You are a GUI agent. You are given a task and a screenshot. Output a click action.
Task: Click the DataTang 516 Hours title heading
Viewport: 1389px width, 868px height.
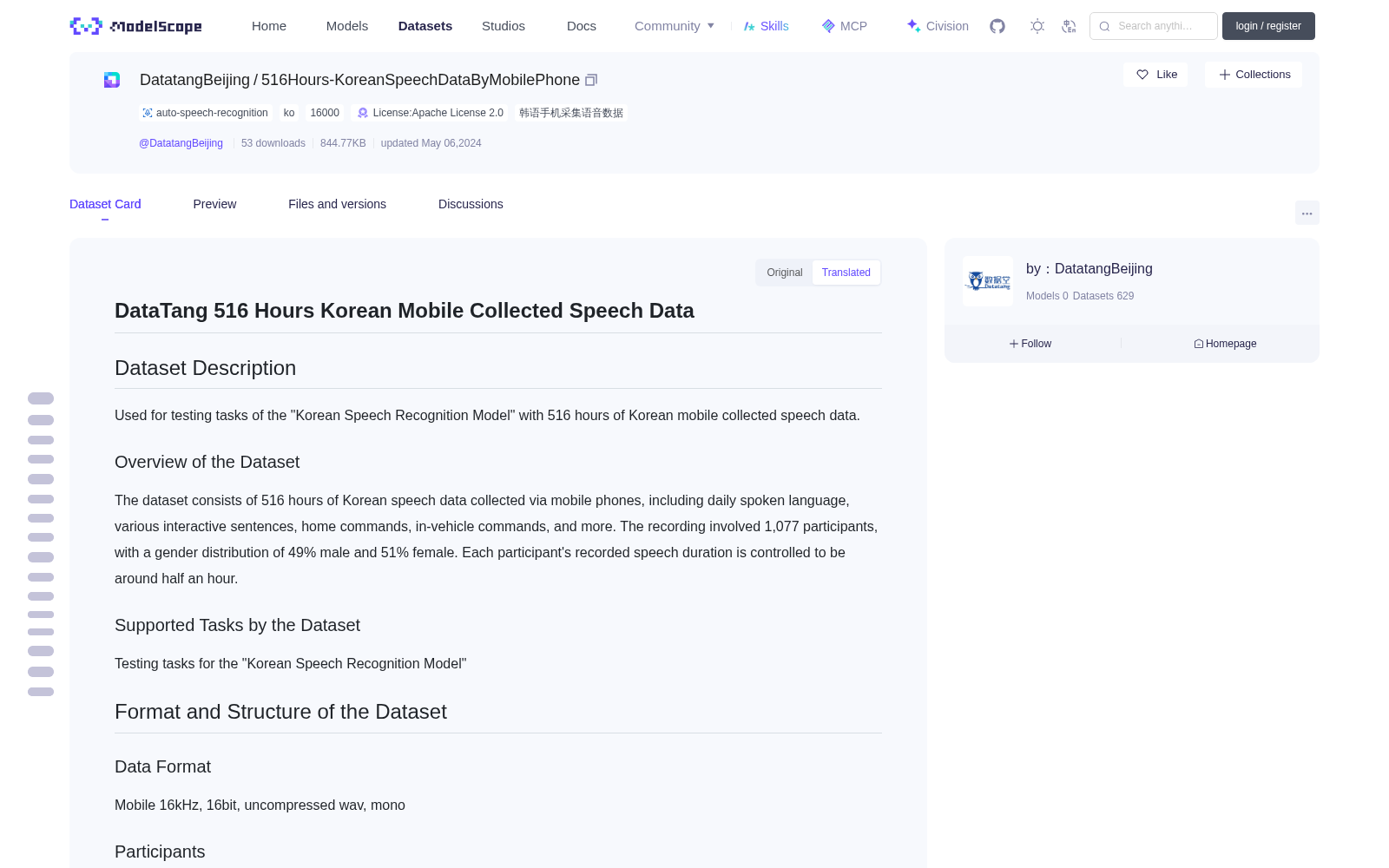pyautogui.click(x=405, y=311)
